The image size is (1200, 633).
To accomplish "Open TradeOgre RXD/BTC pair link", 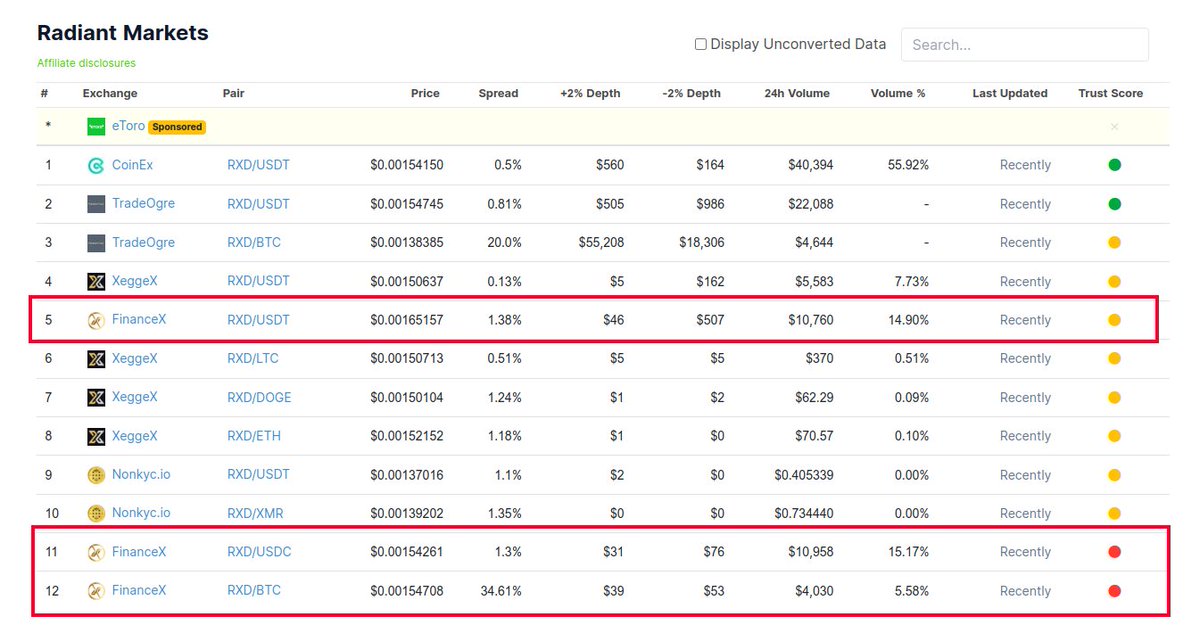I will (253, 243).
